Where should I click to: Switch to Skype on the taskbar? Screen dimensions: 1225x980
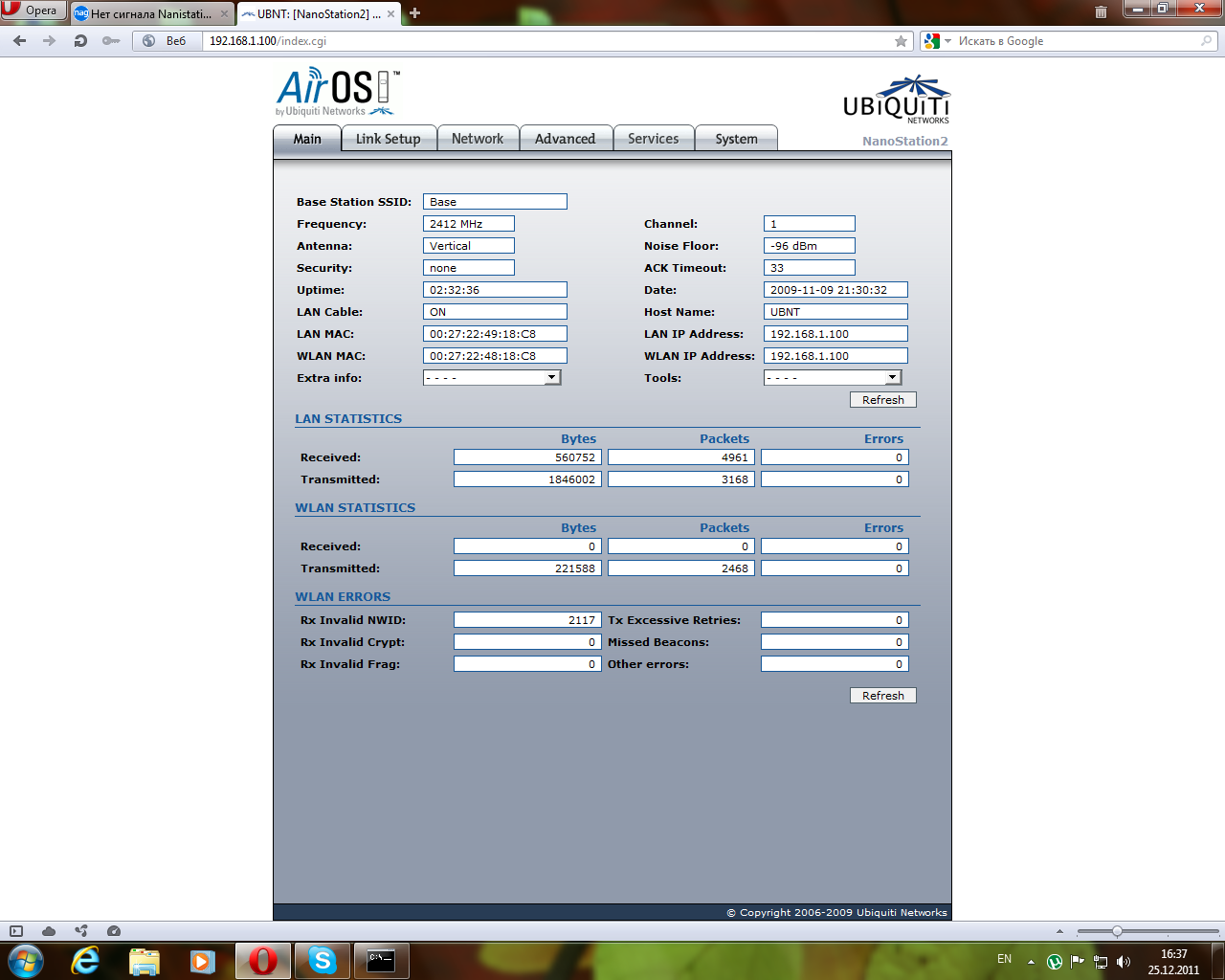point(323,961)
